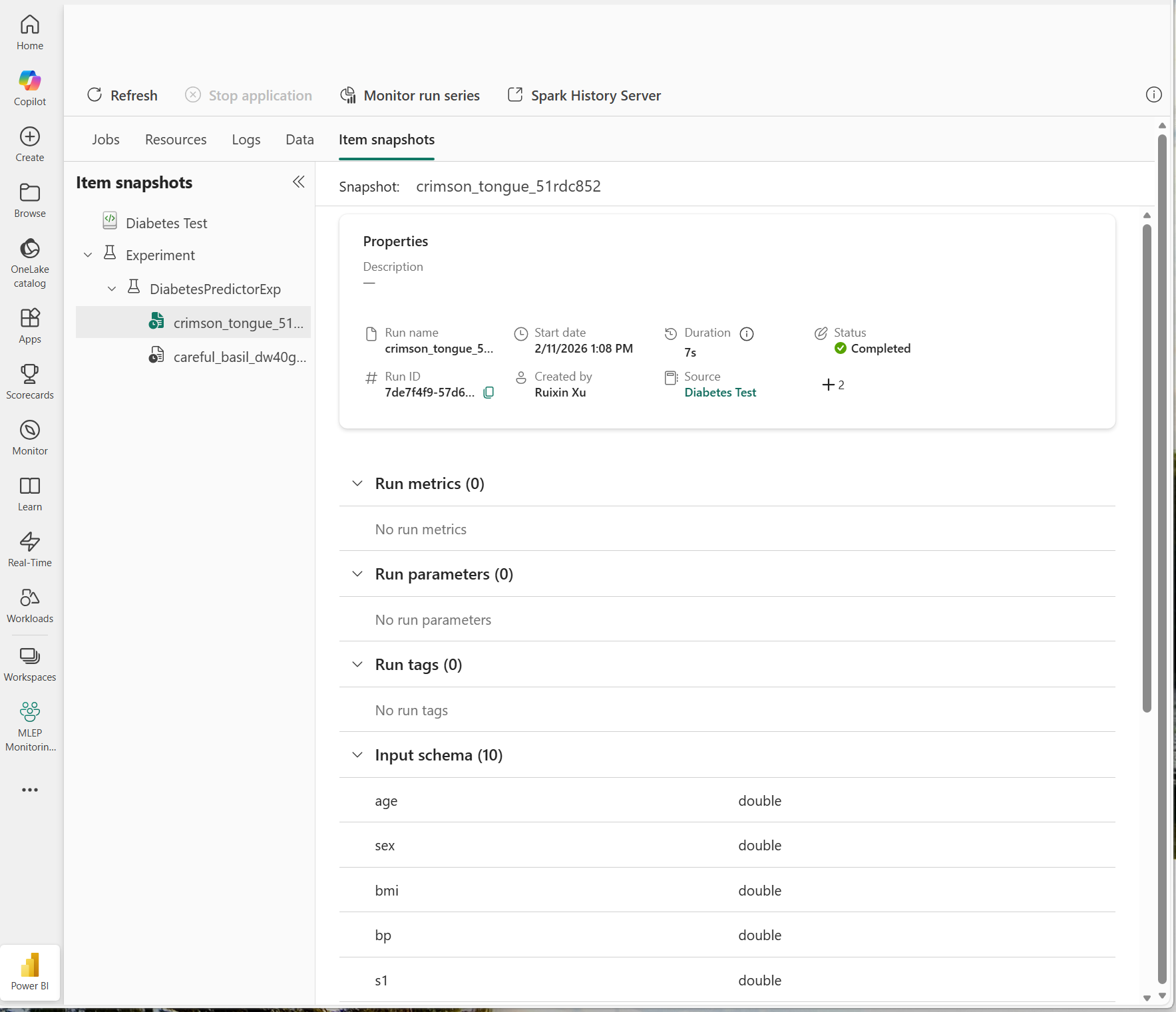Copy the Run ID value
The width and height of the screenshot is (1176, 1012).
(489, 393)
